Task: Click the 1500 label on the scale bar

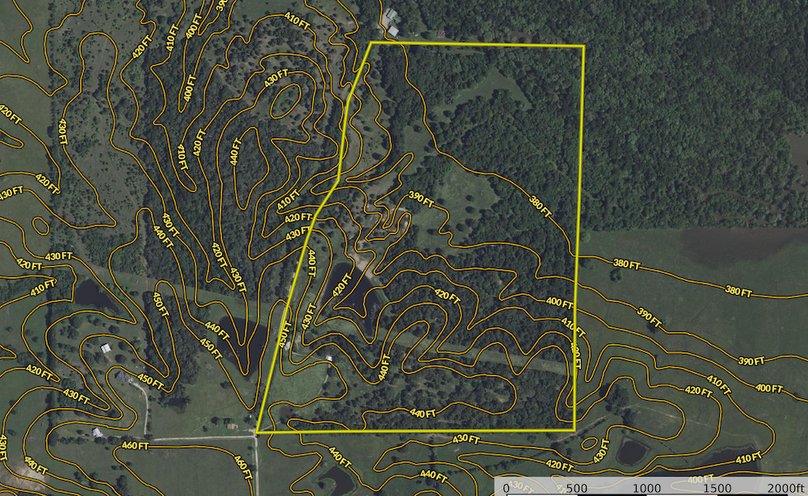Action: pos(717,488)
